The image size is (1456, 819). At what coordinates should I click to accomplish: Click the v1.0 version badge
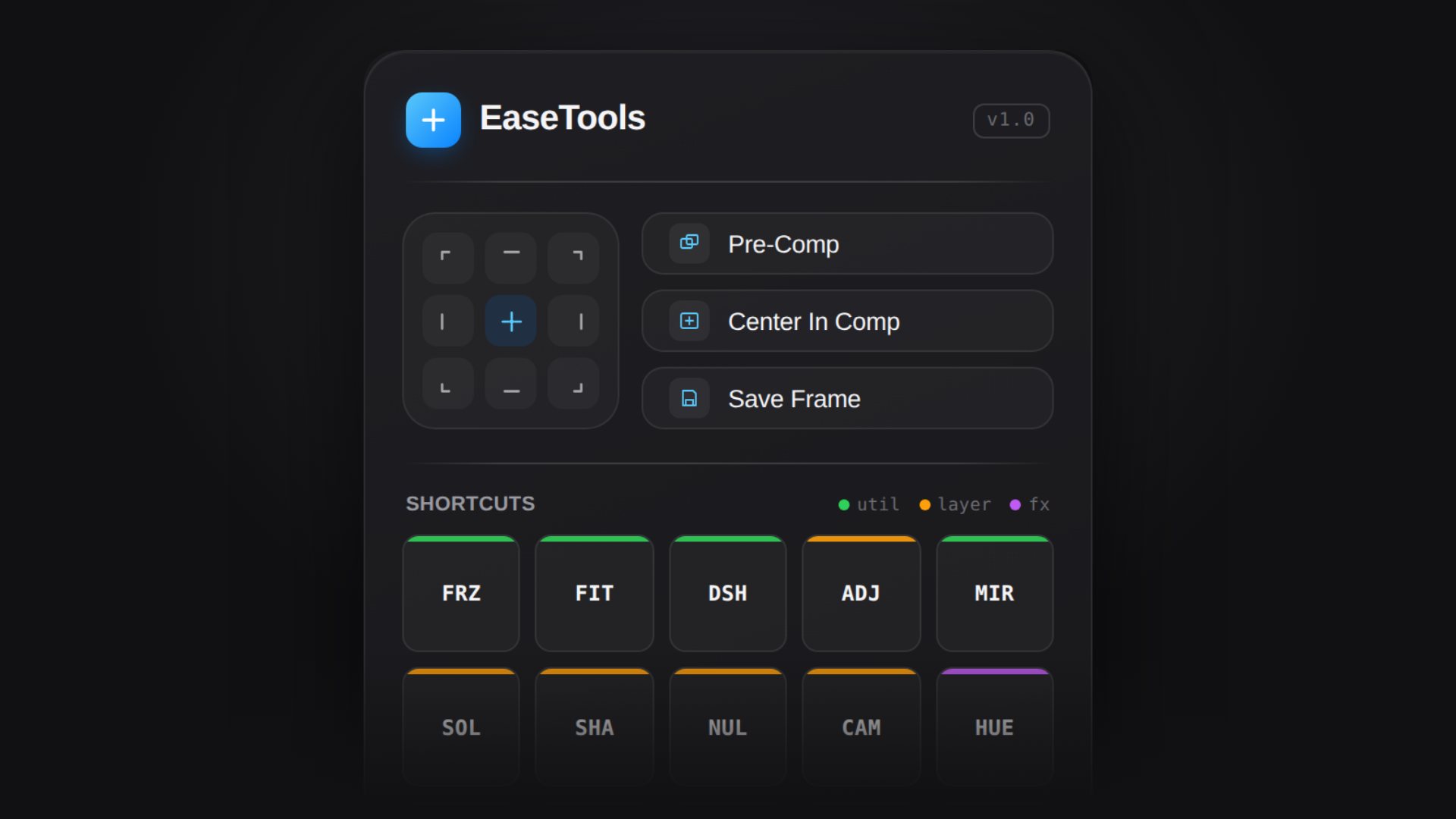pyautogui.click(x=1011, y=121)
